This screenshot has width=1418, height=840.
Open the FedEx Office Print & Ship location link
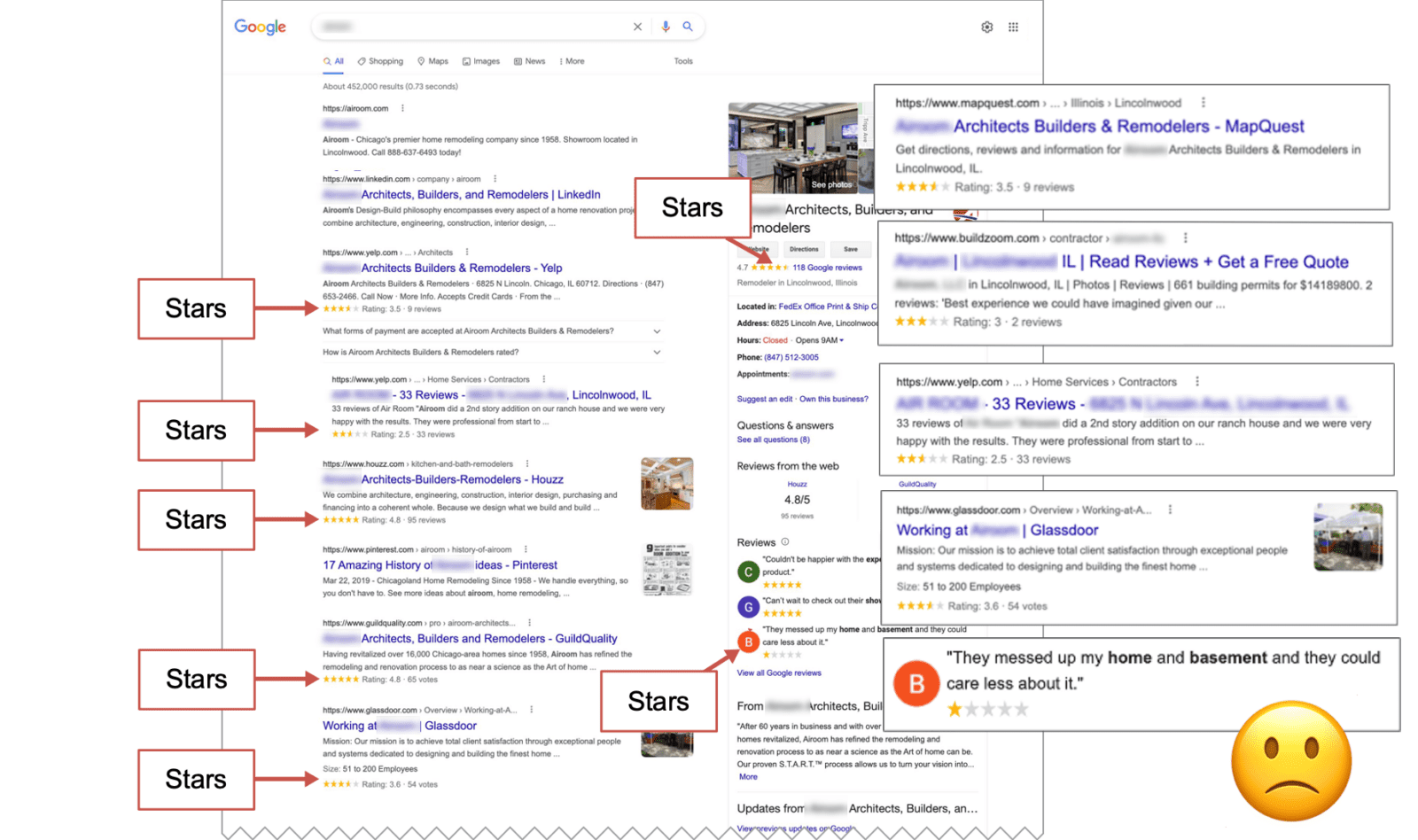[x=828, y=307]
